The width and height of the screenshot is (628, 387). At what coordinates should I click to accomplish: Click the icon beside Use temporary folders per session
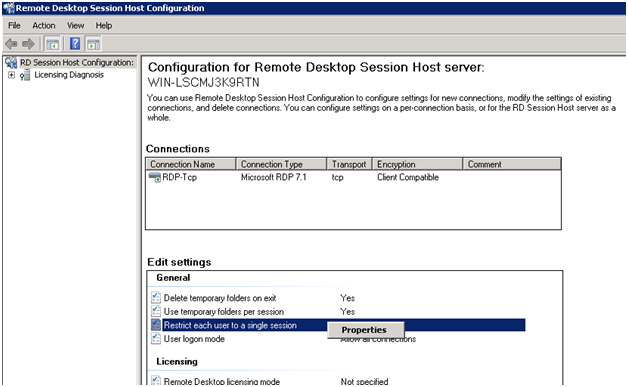click(156, 311)
